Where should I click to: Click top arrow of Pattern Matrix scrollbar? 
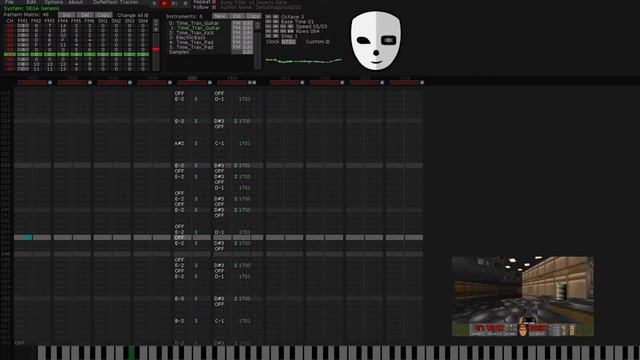pyautogui.click(x=156, y=20)
